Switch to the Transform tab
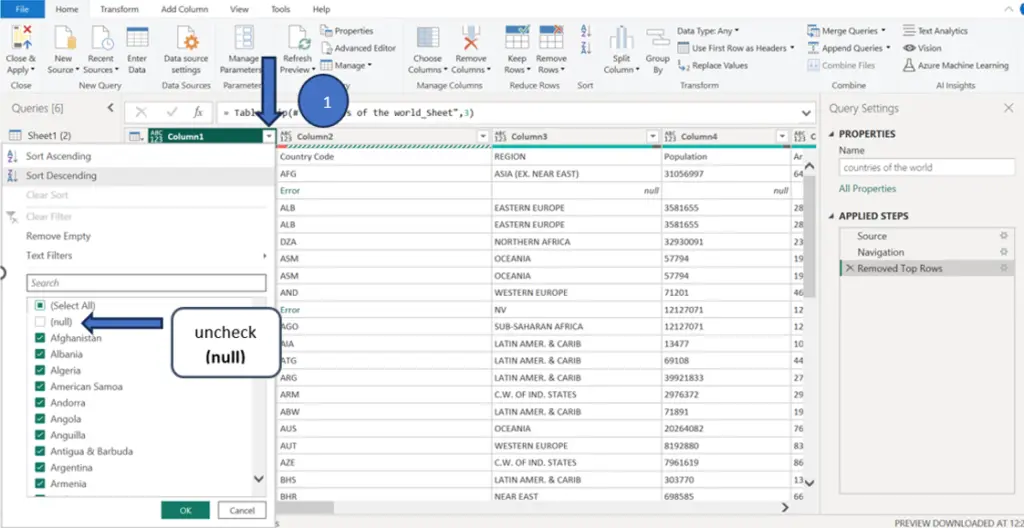This screenshot has width=1024, height=528. click(120, 9)
